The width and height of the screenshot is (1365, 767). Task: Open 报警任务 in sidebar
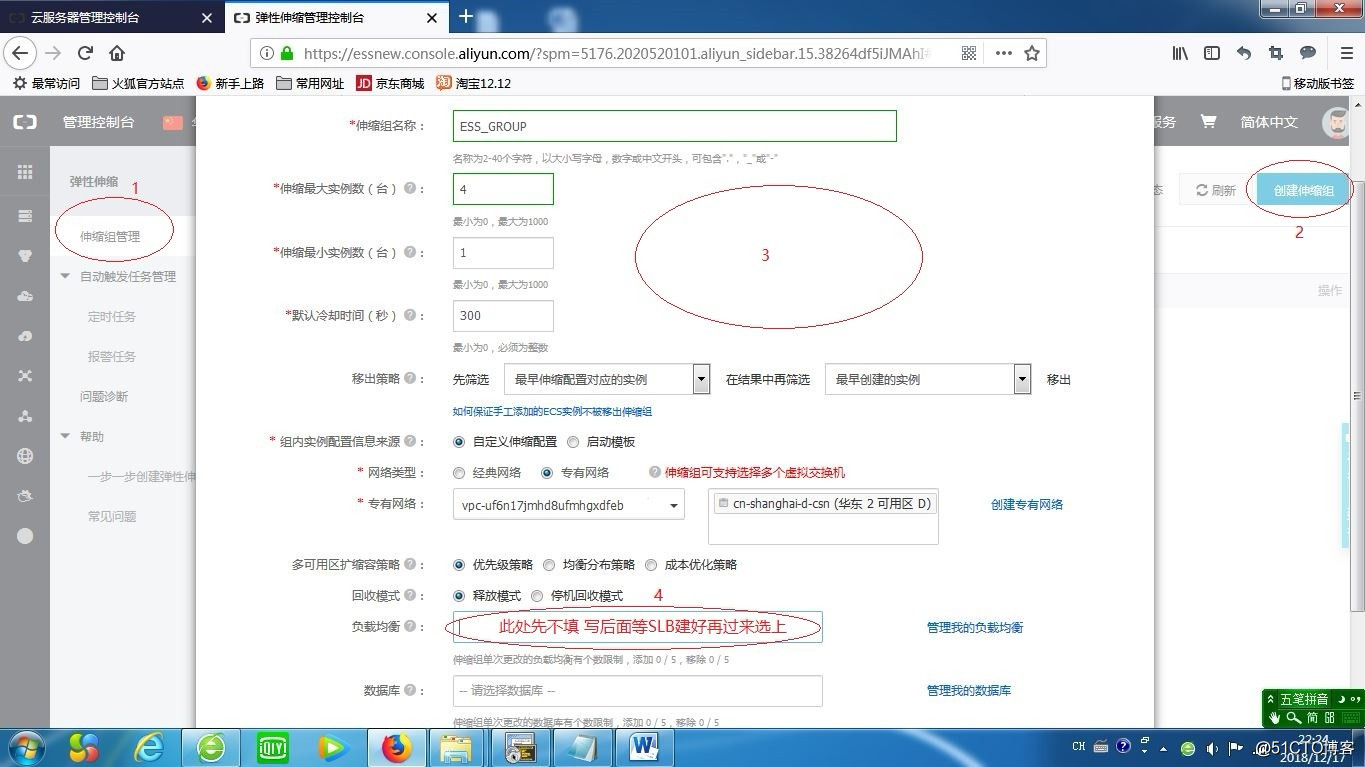tap(112, 356)
